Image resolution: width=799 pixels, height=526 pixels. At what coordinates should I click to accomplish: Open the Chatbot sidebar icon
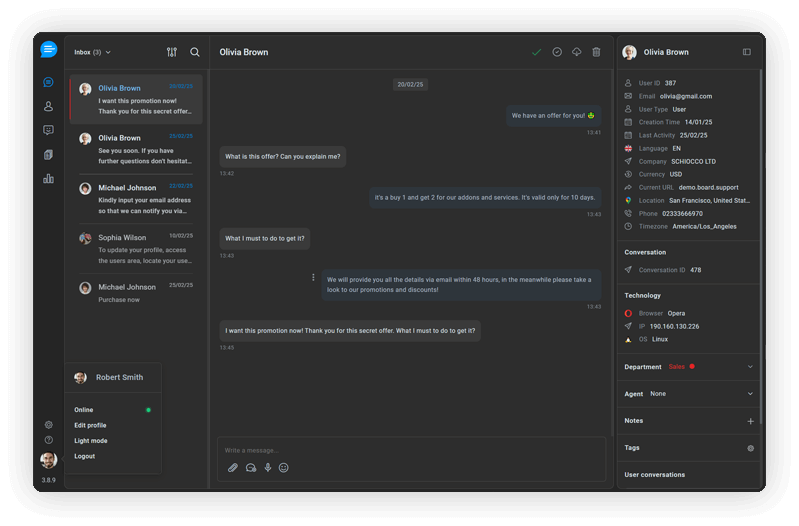(48, 130)
